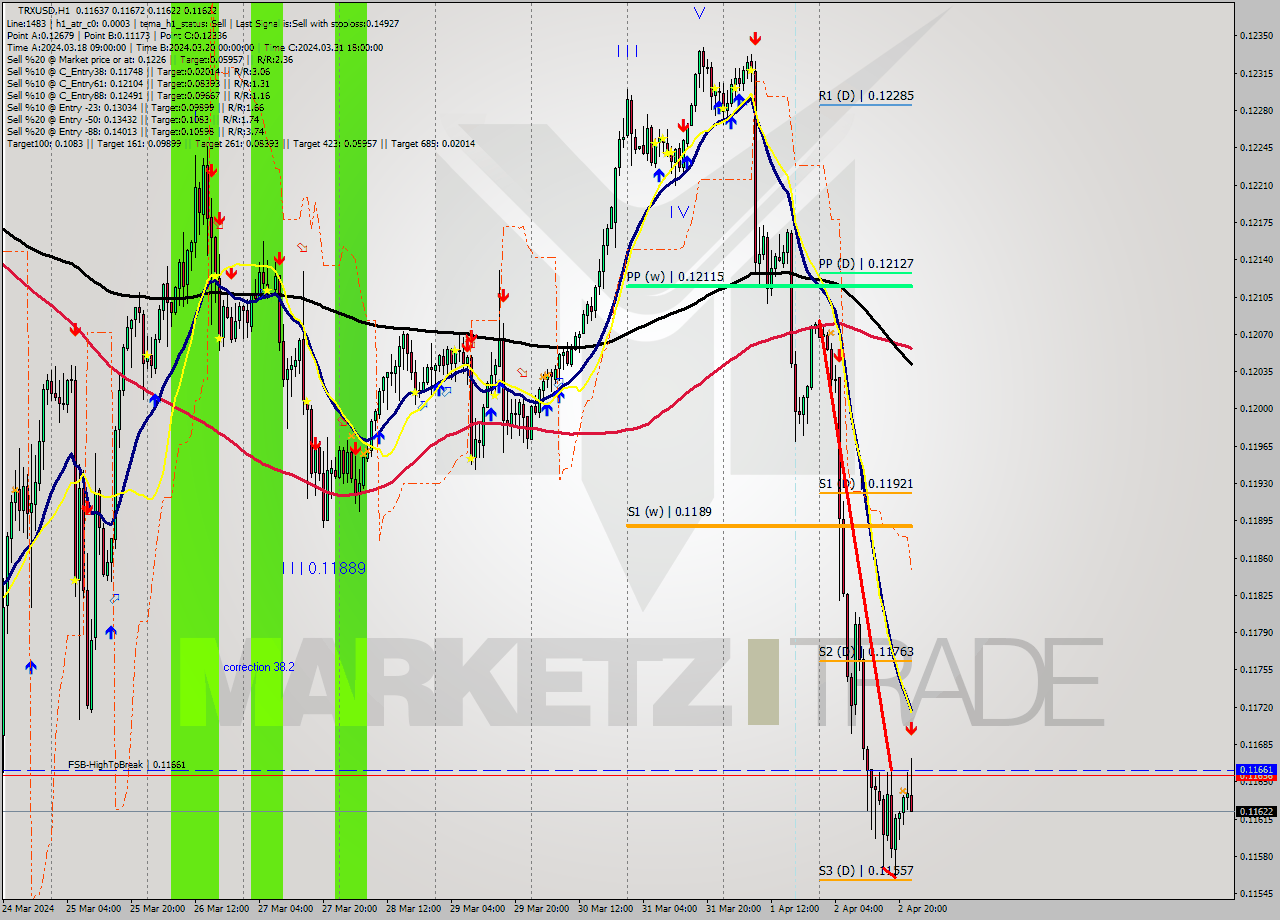1280x920 pixels.
Task: Select the 'Sell %10 @ C_Entry88' line
Action: point(138,95)
